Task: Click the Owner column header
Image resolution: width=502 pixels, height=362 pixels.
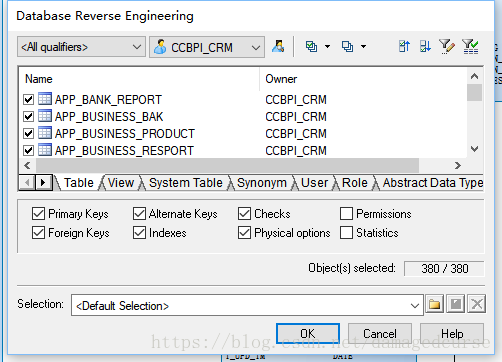Action: 363,79
